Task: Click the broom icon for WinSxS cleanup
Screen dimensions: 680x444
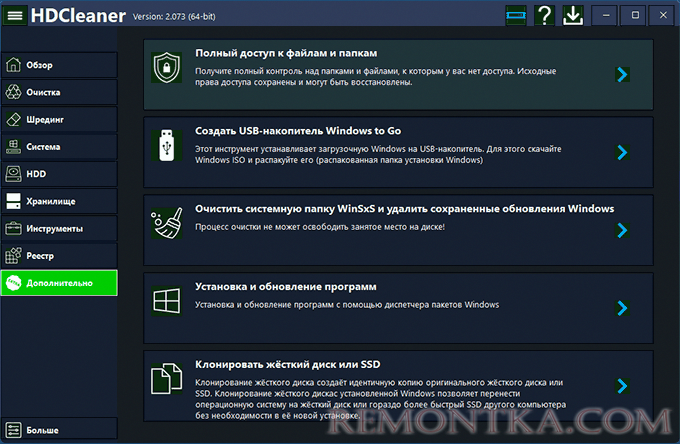Action: 167,223
